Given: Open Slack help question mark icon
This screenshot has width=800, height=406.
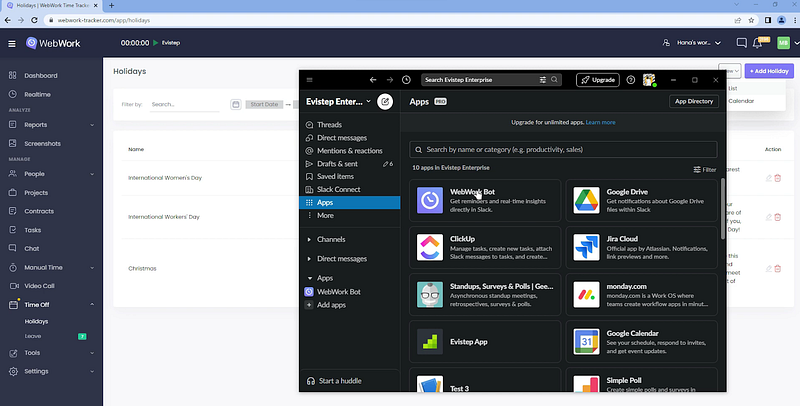Looking at the screenshot, I should pos(631,80).
